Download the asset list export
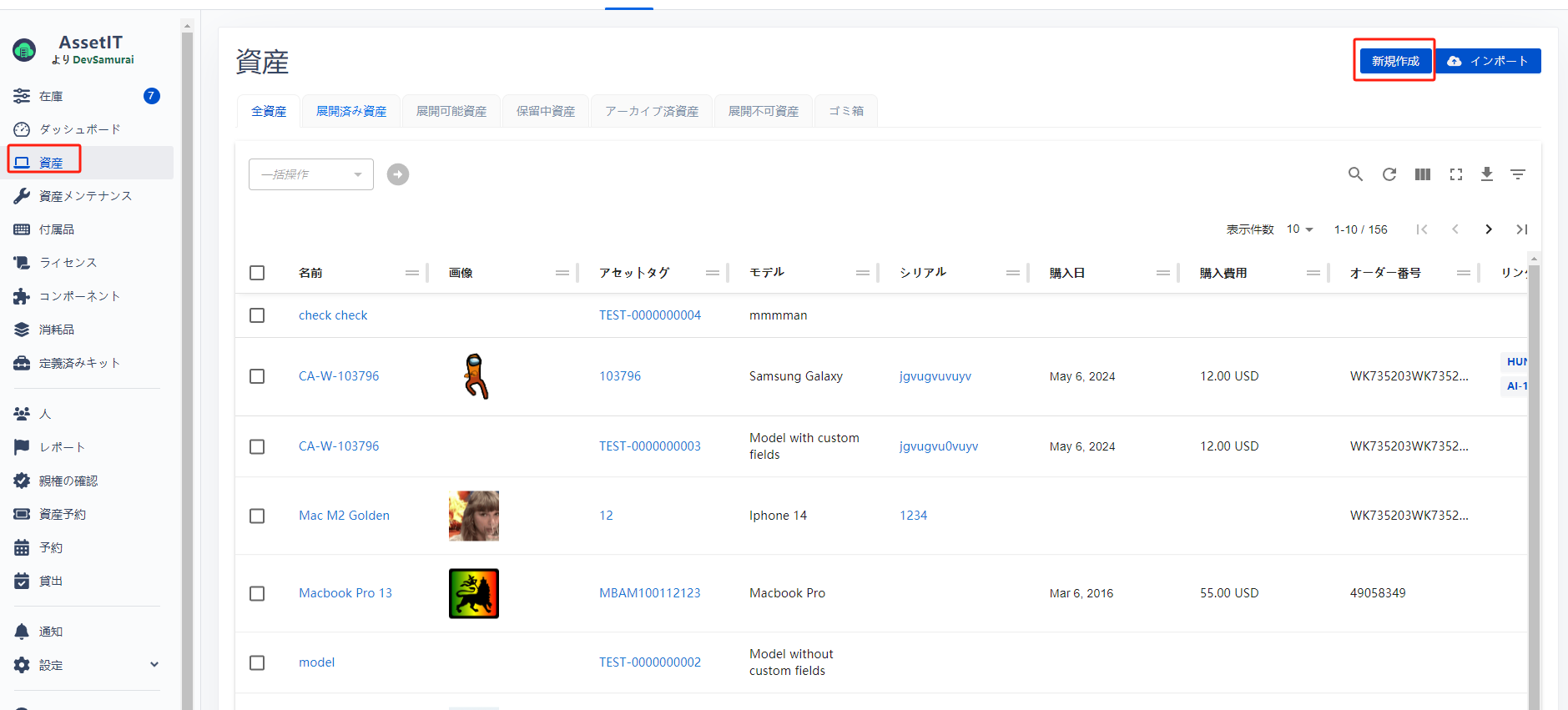 pos(1486,174)
